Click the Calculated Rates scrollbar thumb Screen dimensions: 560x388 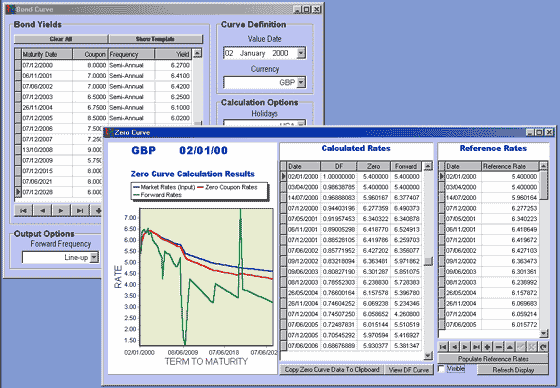[428, 261]
